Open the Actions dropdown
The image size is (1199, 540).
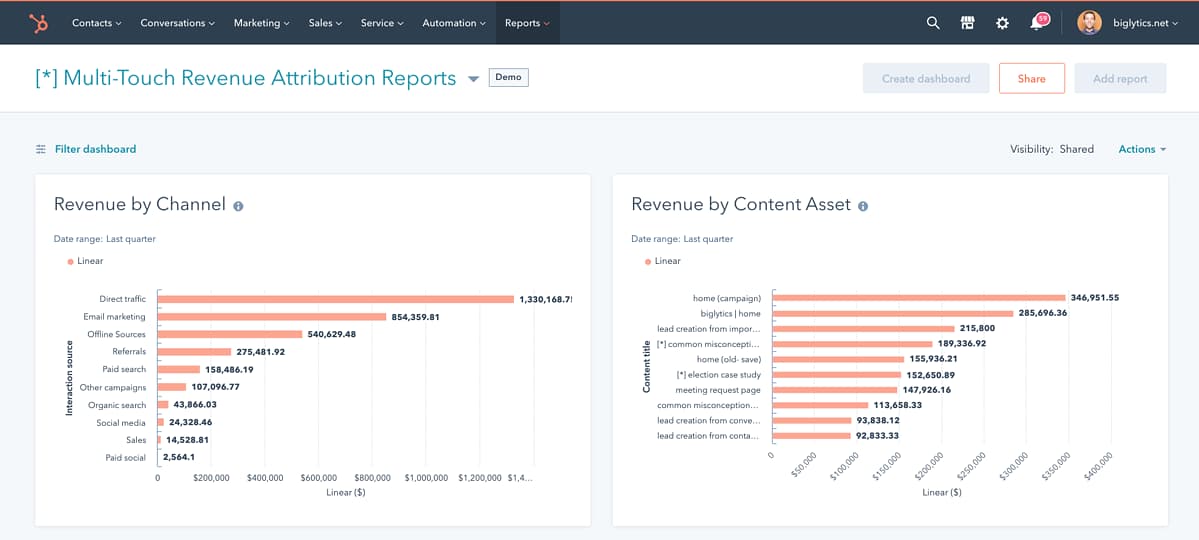click(1142, 149)
